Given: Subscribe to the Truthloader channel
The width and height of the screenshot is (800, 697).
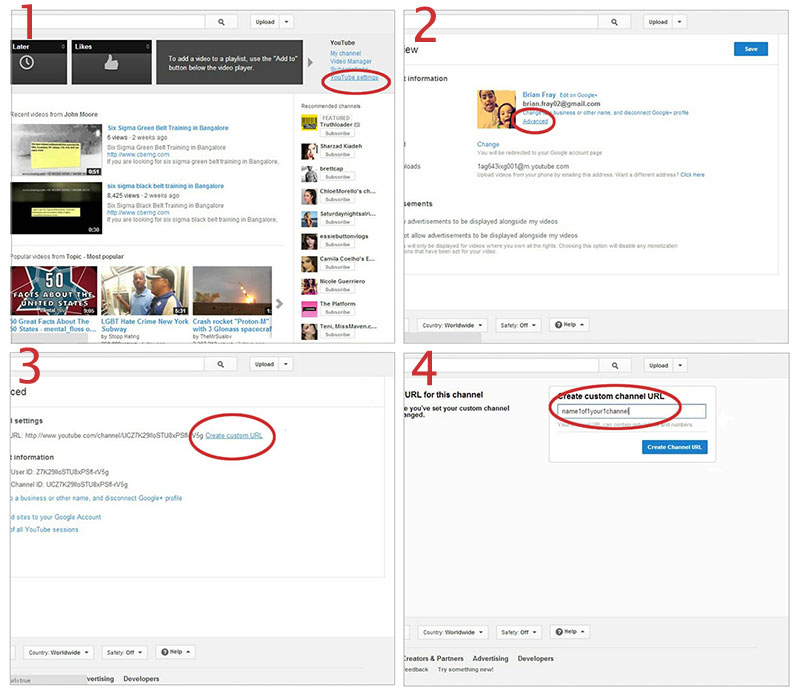Looking at the screenshot, I should (x=337, y=133).
